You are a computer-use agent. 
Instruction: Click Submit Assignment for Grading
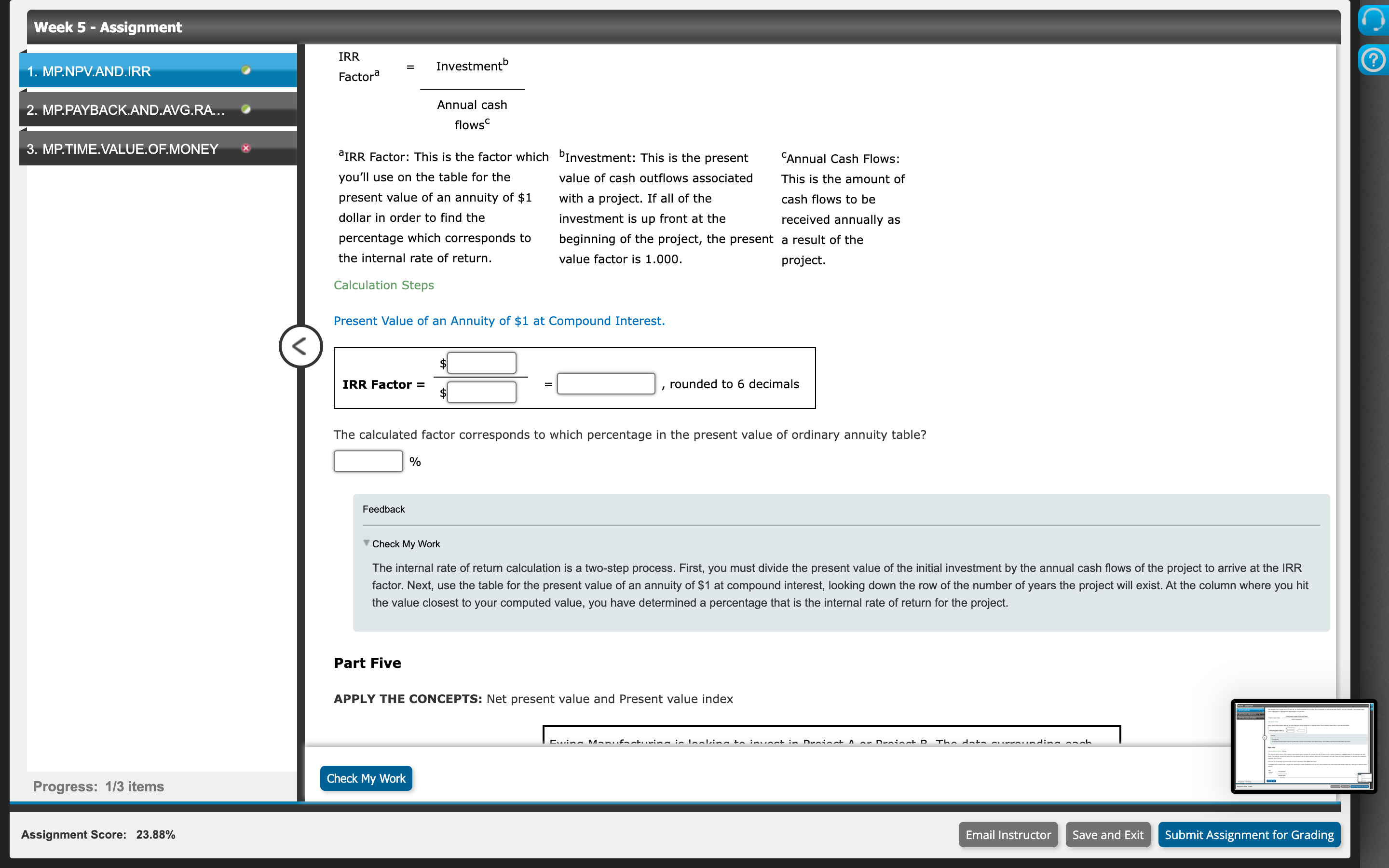point(1248,834)
